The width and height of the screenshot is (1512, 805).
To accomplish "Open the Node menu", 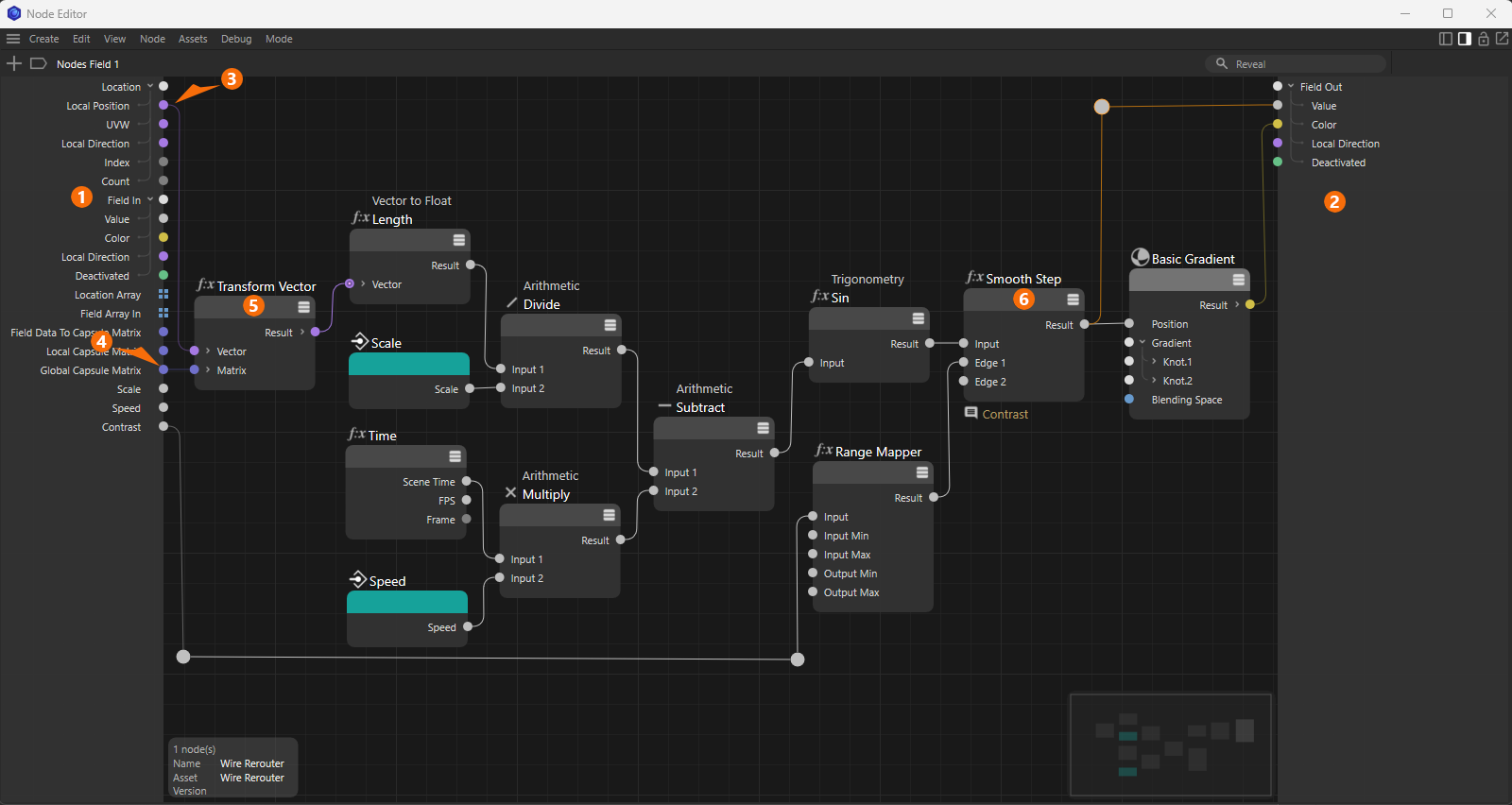I will pos(152,39).
